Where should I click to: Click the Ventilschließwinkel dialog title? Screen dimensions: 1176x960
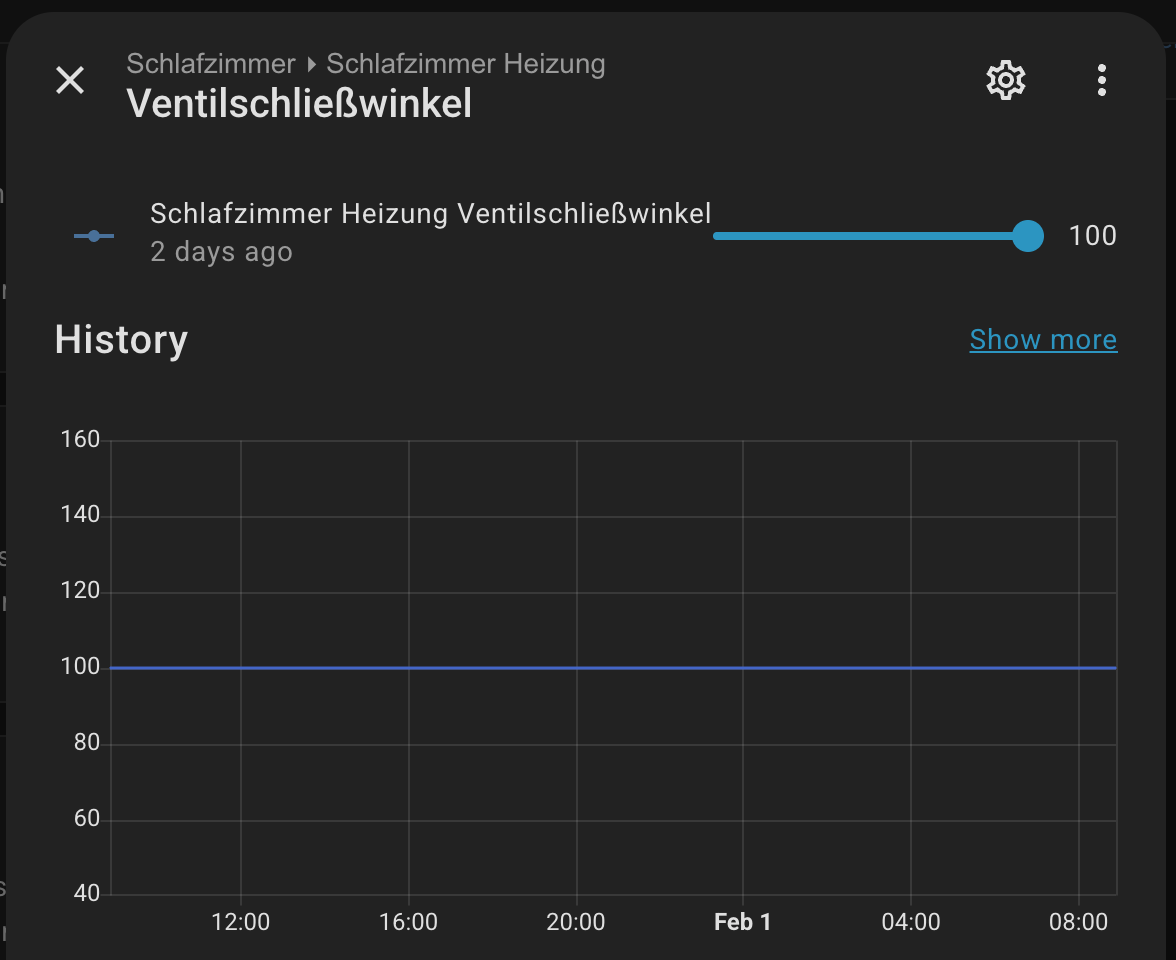(x=299, y=104)
